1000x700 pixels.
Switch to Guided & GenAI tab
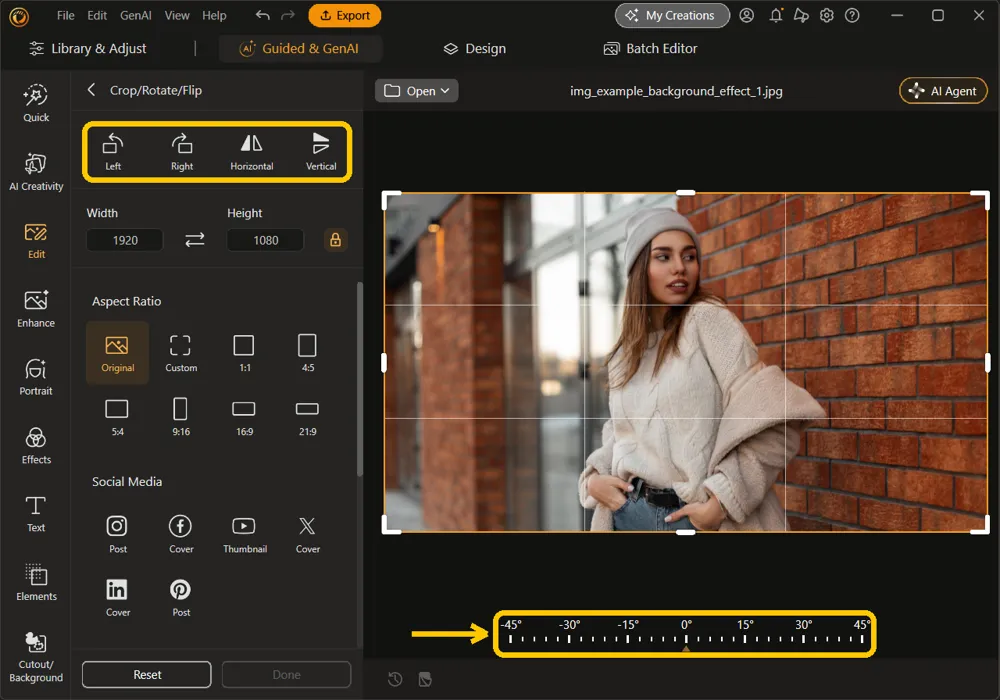(x=300, y=48)
